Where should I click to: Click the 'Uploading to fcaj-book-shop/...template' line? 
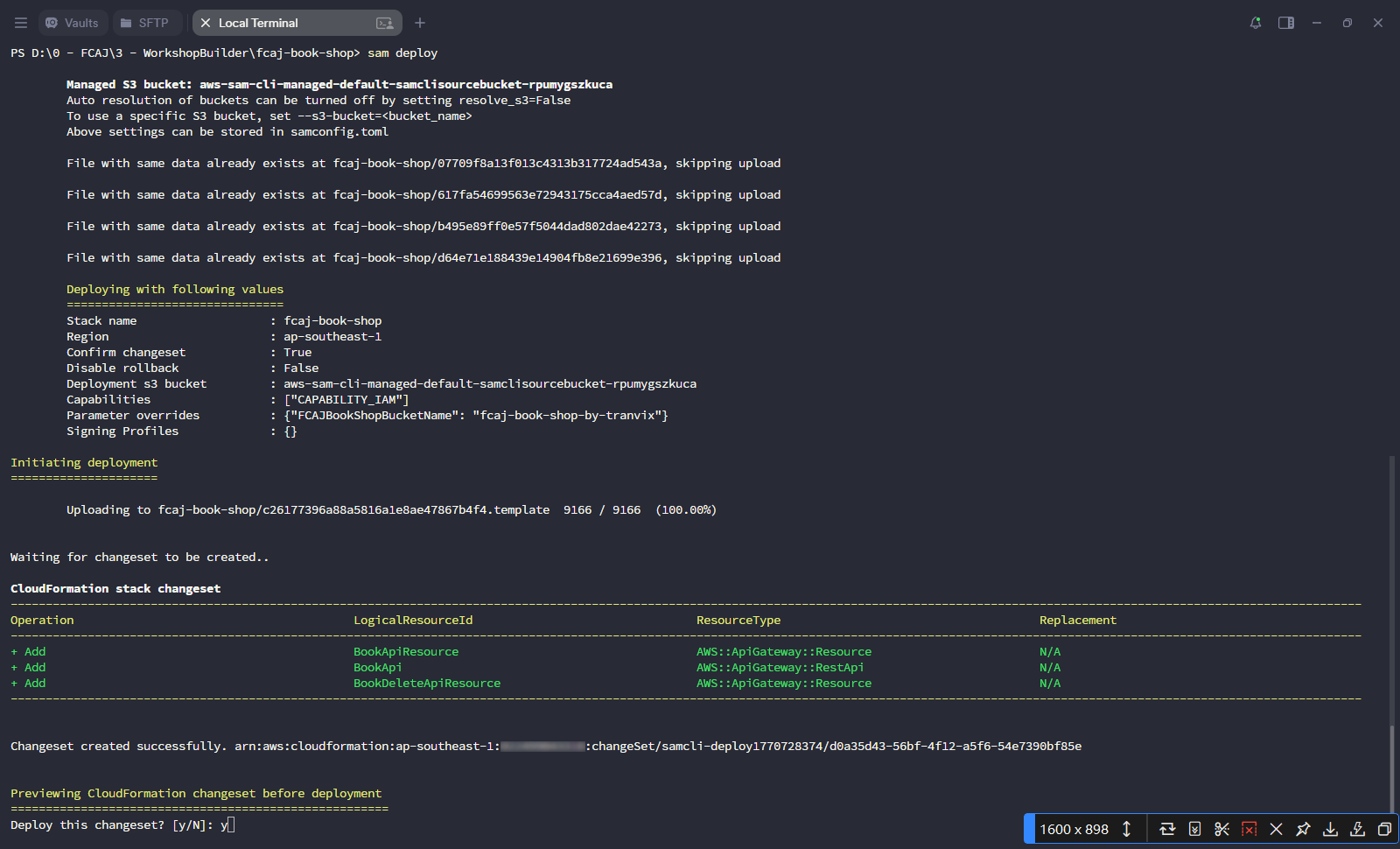[392, 510]
